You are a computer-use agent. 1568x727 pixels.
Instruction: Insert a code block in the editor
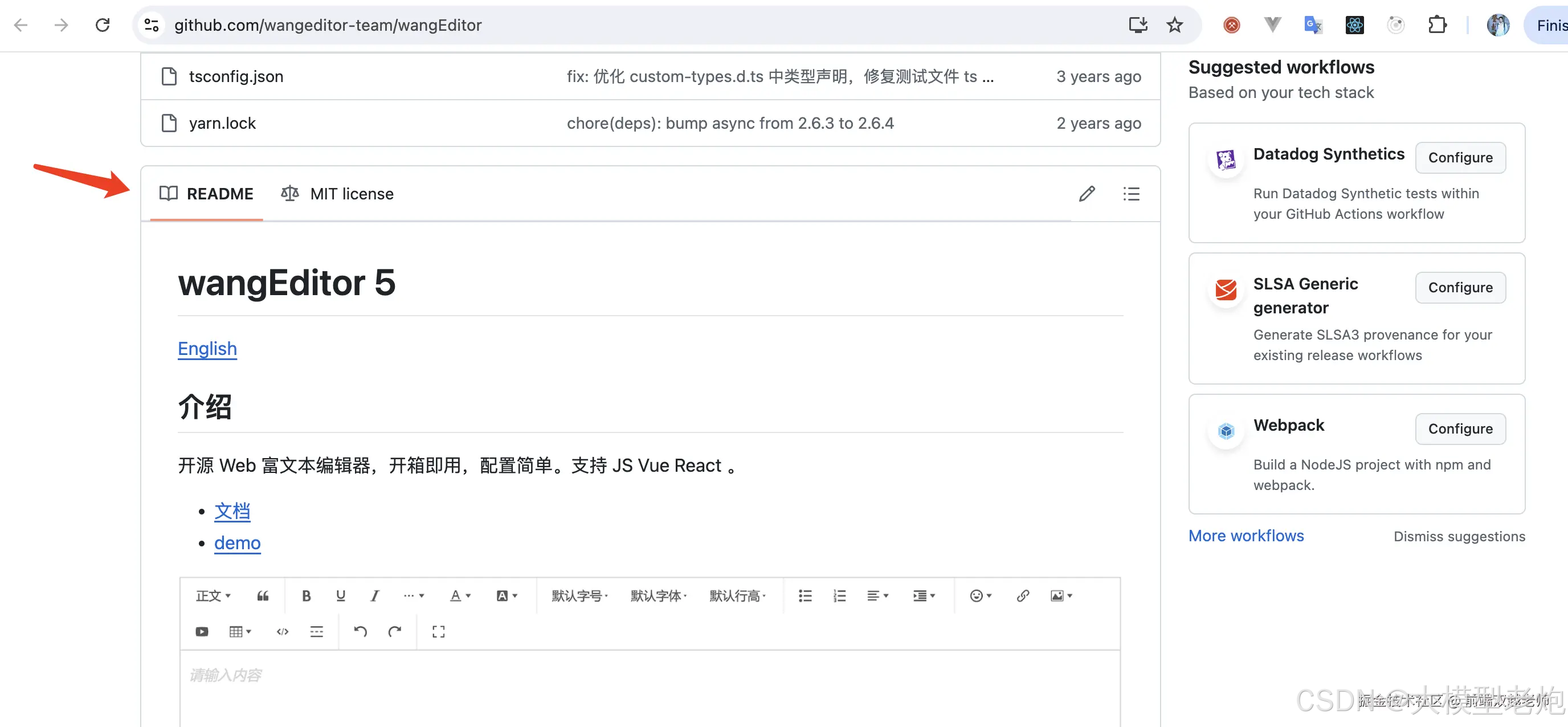(x=283, y=631)
